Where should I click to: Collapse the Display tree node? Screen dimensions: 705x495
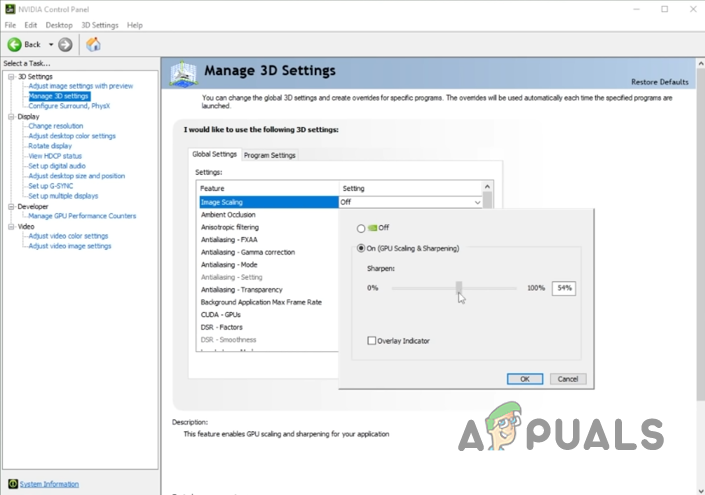11,116
